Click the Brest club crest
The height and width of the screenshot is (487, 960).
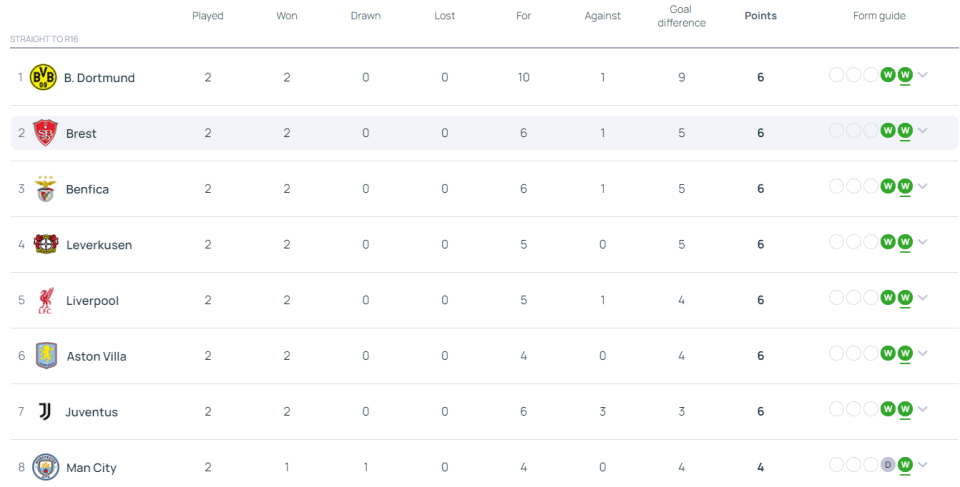(45, 133)
